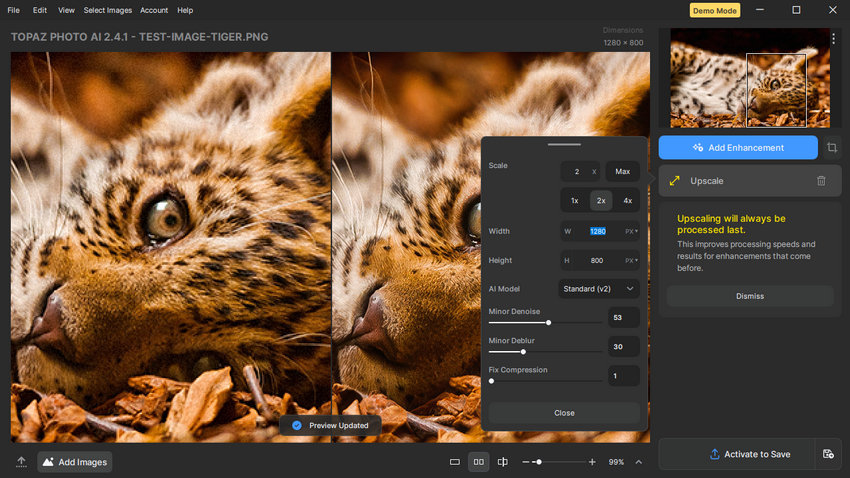The width and height of the screenshot is (850, 478).
Task: Select the Upscale enhancement row
Action: tap(750, 181)
